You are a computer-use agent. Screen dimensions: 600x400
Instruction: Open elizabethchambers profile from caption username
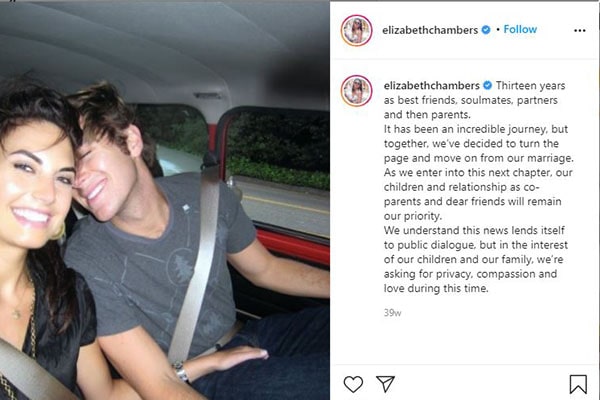click(x=432, y=86)
